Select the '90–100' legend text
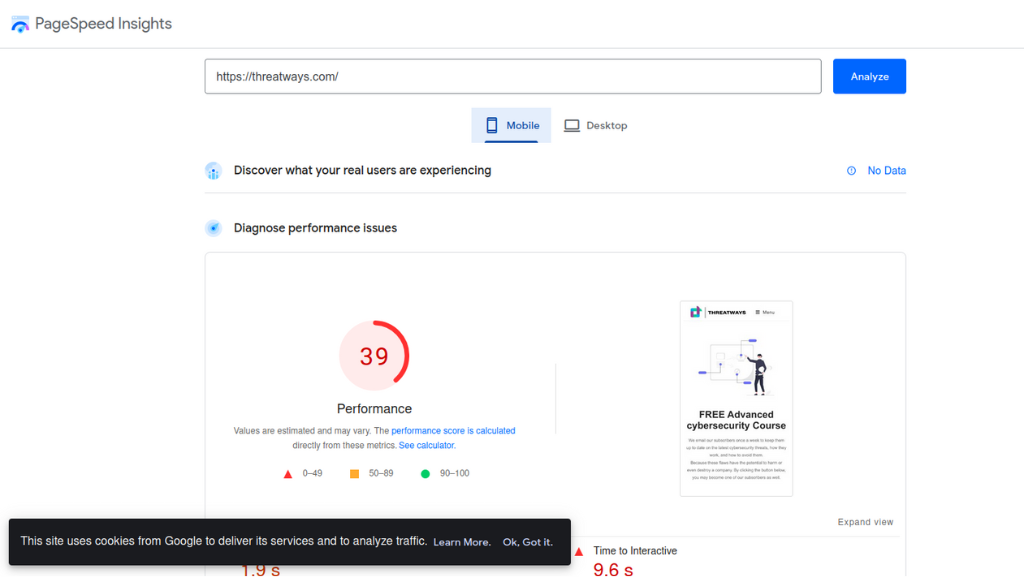This screenshot has width=1024, height=585. pos(455,473)
